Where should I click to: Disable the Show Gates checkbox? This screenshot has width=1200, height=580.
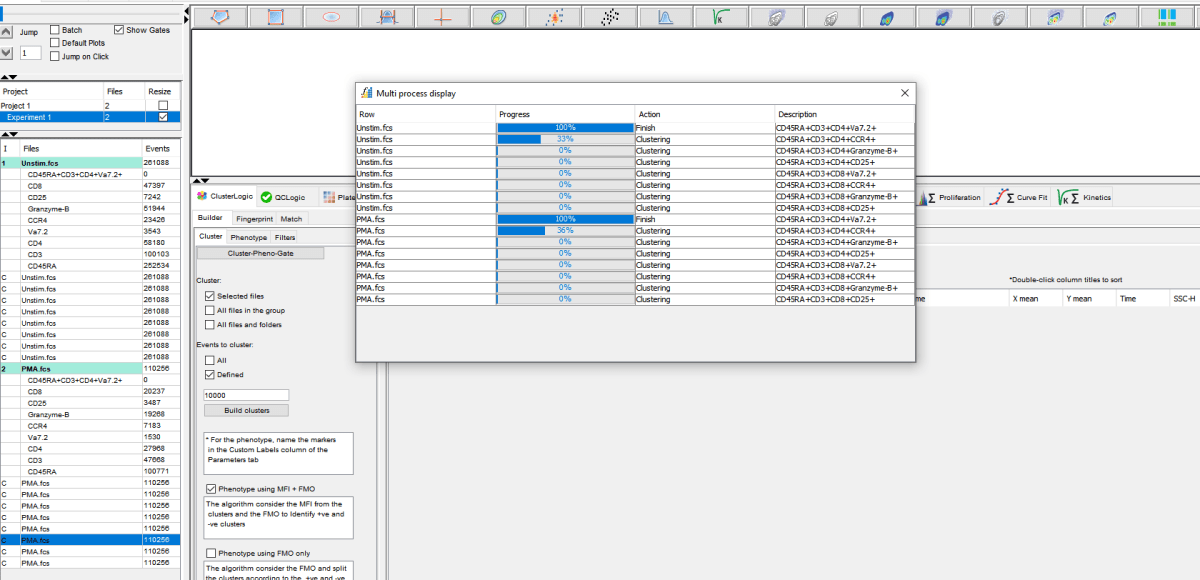pyautogui.click(x=118, y=29)
